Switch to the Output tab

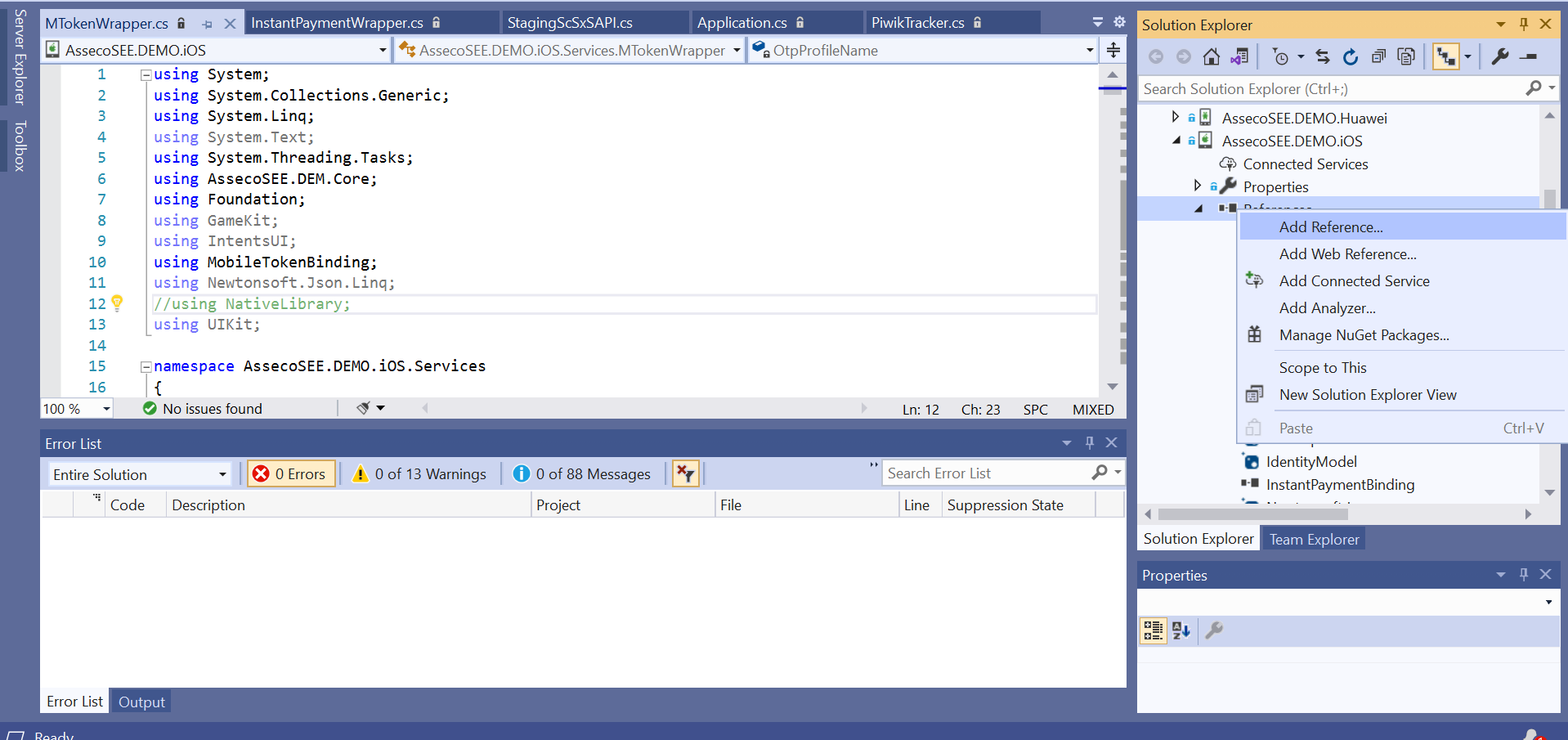[x=141, y=702]
